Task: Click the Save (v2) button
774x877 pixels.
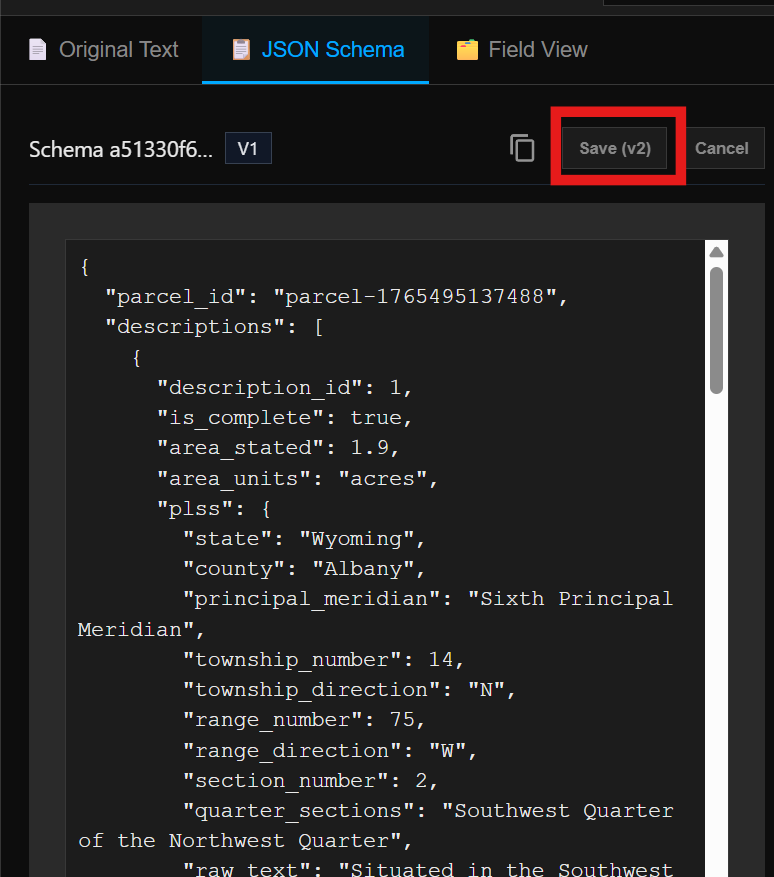Action: point(614,147)
